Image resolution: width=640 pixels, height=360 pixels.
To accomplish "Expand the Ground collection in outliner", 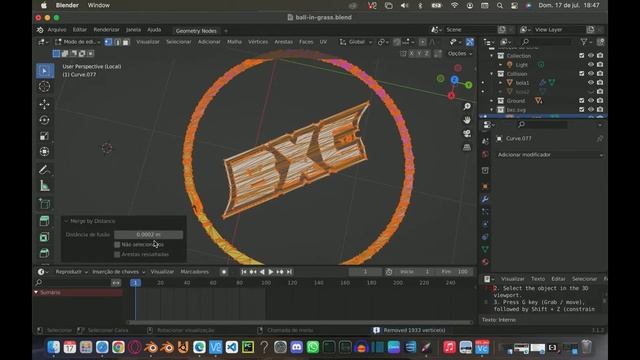I will (492, 100).
